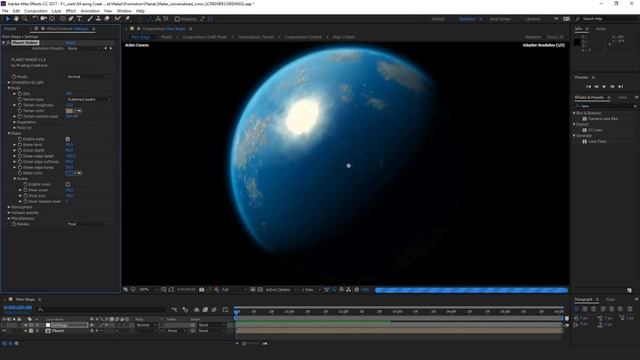Select the Zoom tool in toolbar
640x360 pixels.
click(x=25, y=19)
